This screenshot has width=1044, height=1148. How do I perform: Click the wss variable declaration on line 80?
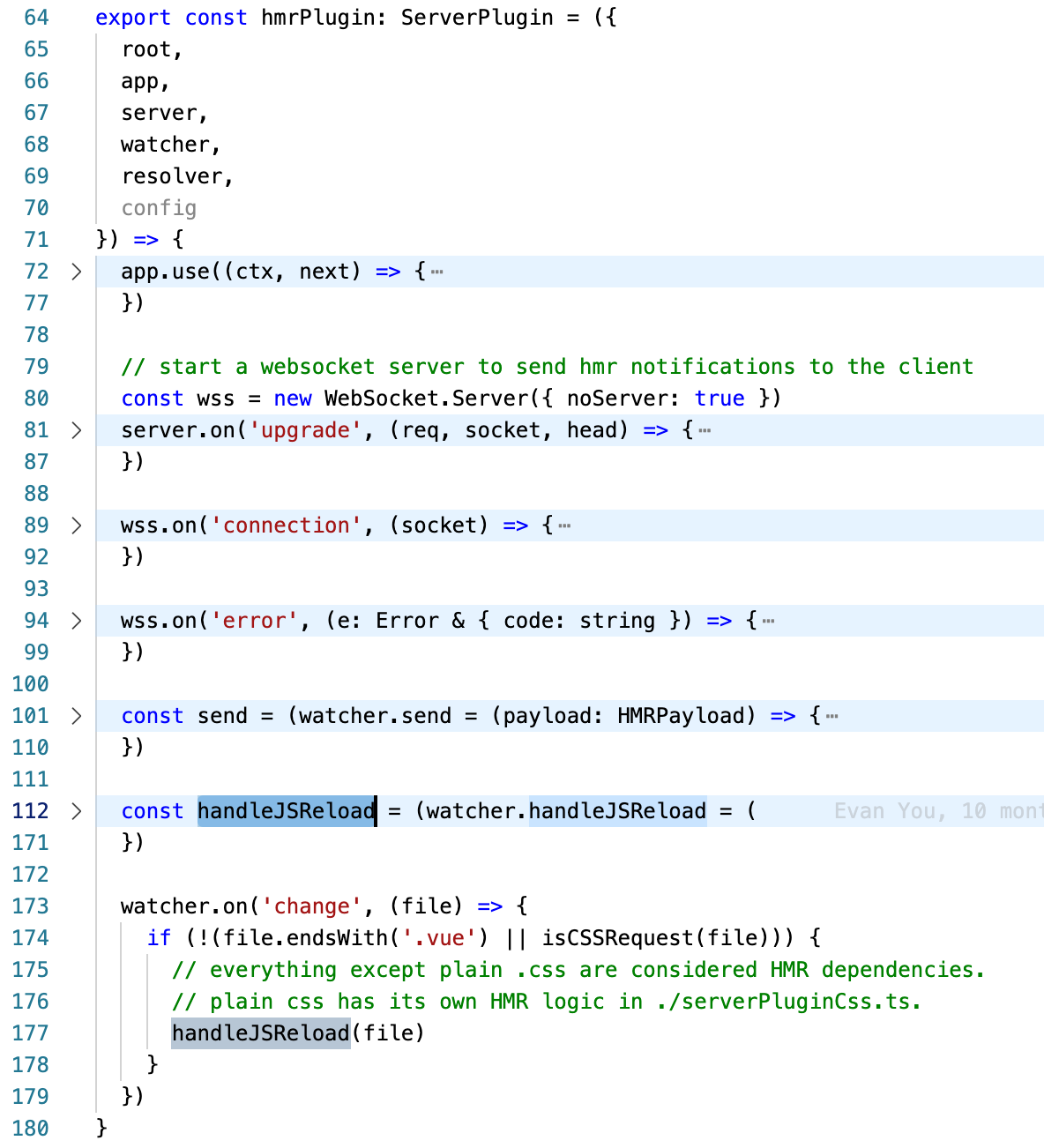[216, 399]
